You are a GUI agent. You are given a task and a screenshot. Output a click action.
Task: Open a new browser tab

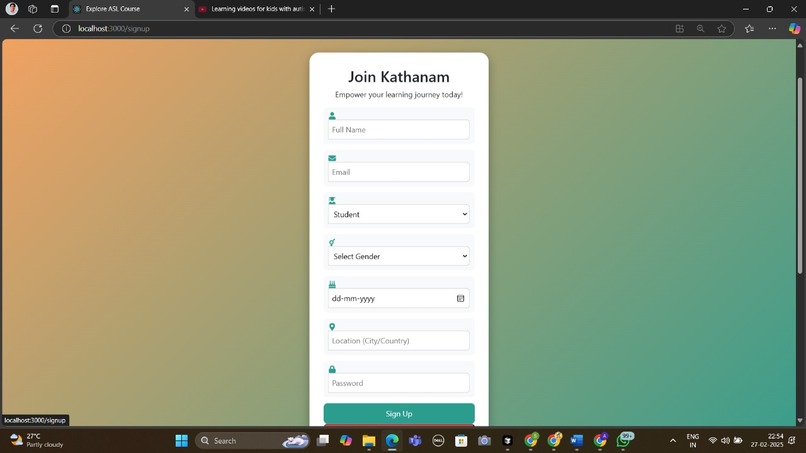click(x=332, y=9)
